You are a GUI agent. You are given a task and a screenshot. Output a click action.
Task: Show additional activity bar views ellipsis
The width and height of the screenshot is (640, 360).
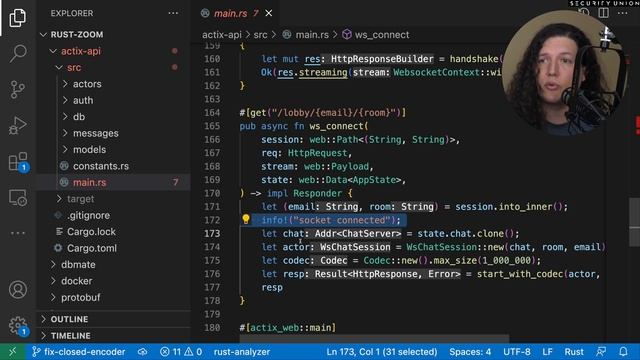coord(18,233)
